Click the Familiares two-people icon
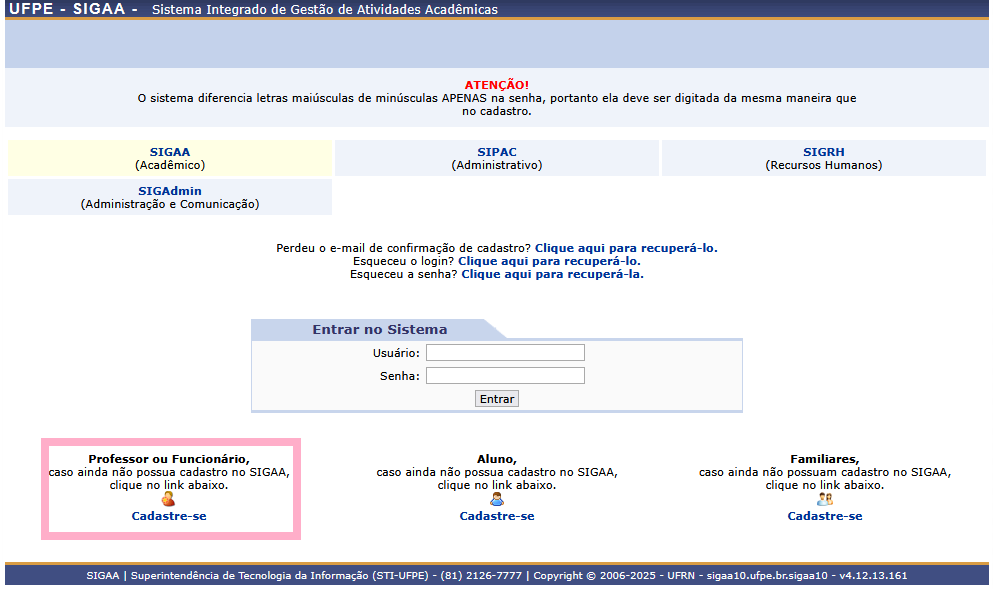Image resolution: width=994 pixels, height=589 pixels. tap(825, 500)
